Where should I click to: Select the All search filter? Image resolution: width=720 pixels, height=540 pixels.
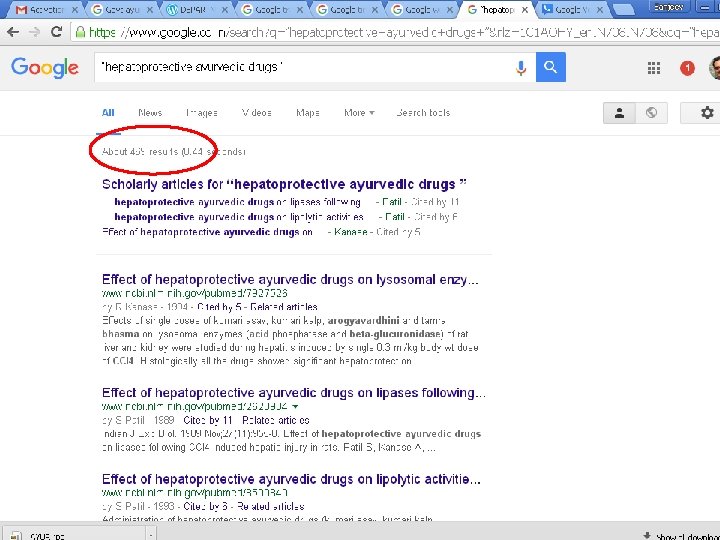108,113
